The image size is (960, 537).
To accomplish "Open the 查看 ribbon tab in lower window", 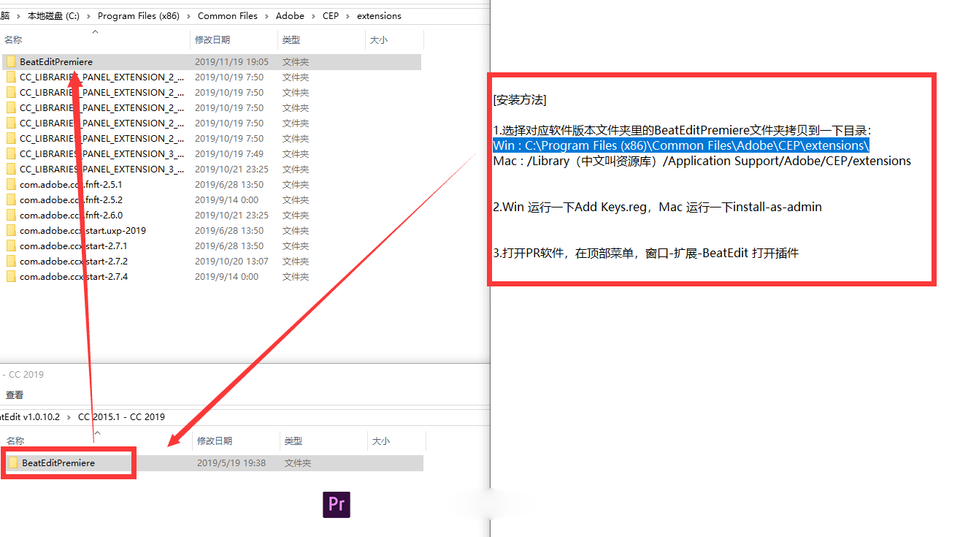I will pos(15,395).
